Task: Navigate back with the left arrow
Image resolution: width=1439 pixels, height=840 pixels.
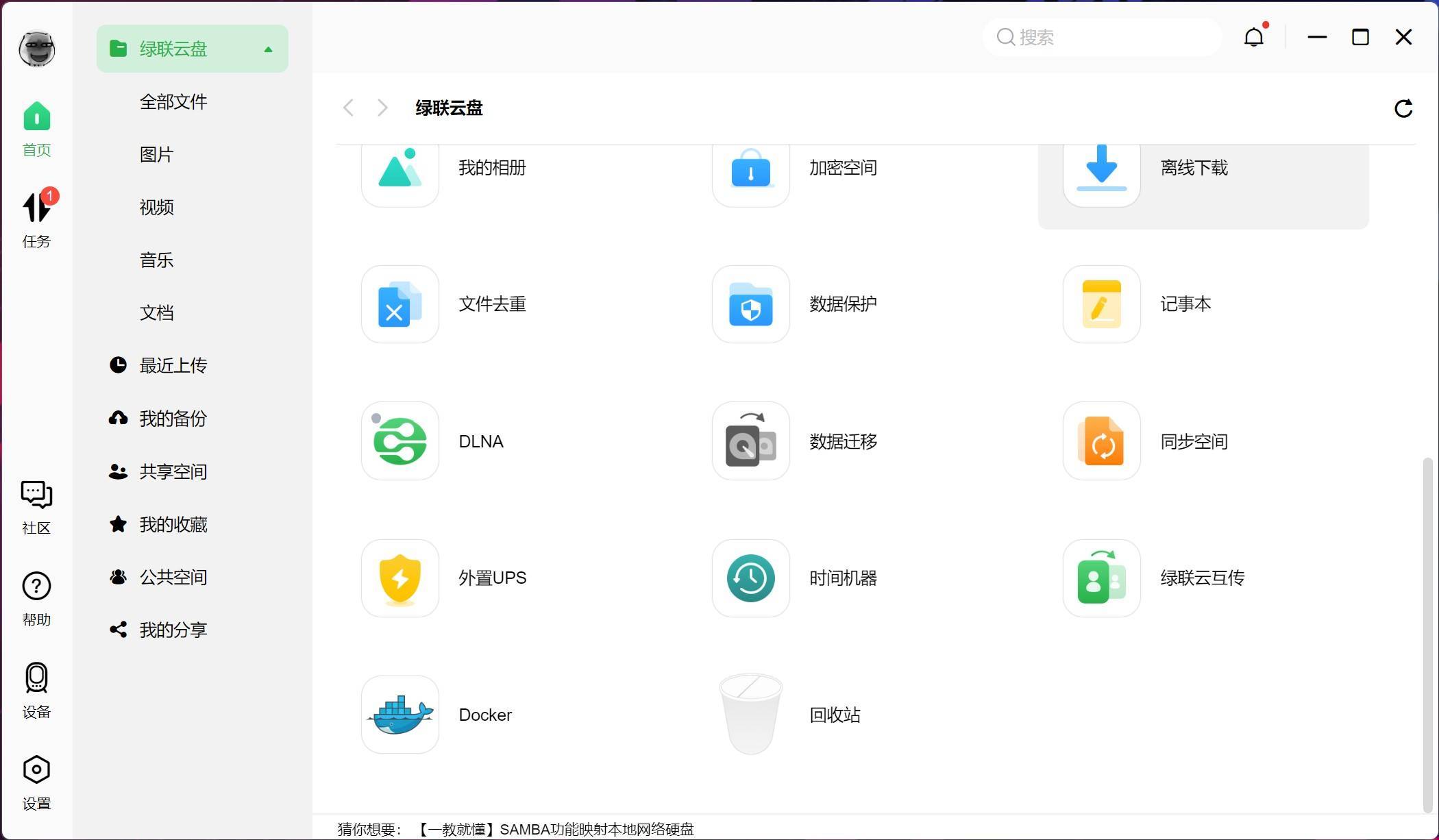Action: tap(348, 108)
